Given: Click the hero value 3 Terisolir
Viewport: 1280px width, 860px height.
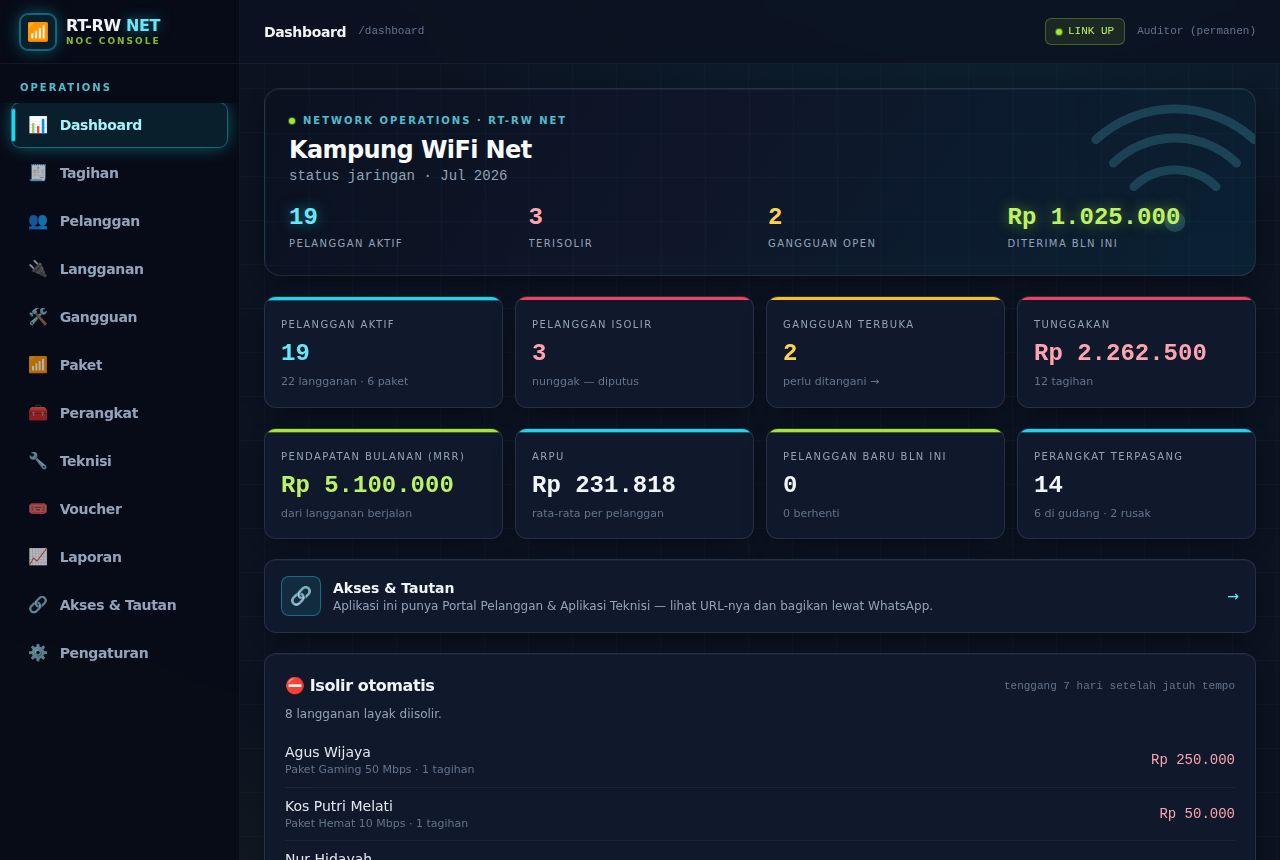Looking at the screenshot, I should coord(535,217).
